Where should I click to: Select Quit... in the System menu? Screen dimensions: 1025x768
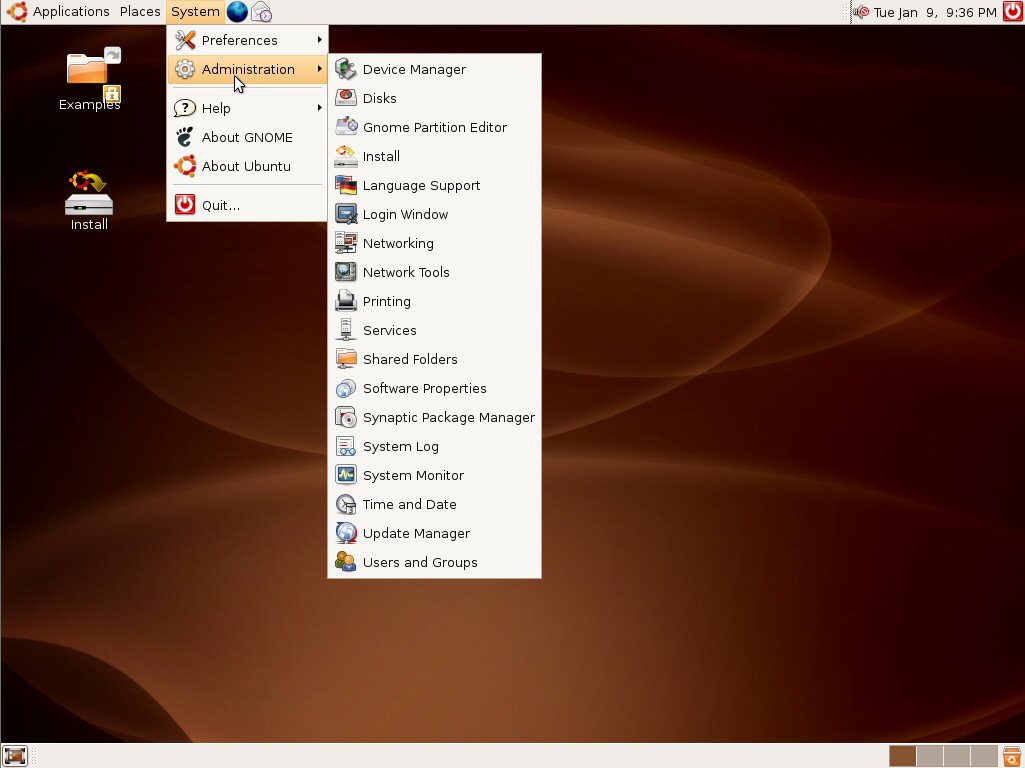click(247, 205)
